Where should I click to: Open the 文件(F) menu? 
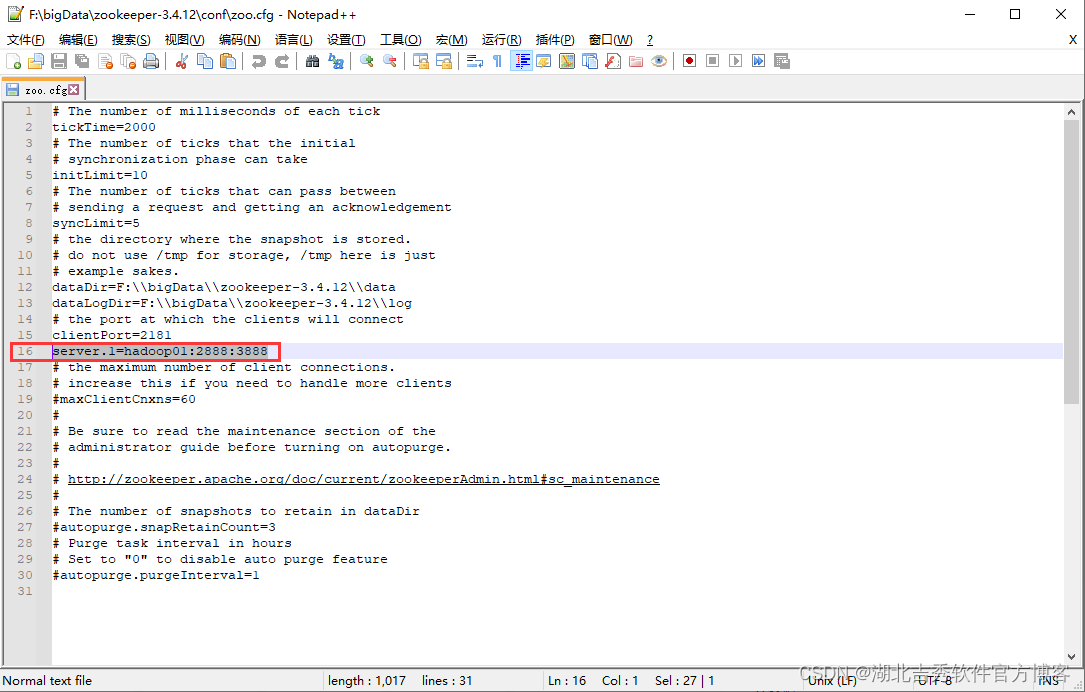[x=26, y=39]
